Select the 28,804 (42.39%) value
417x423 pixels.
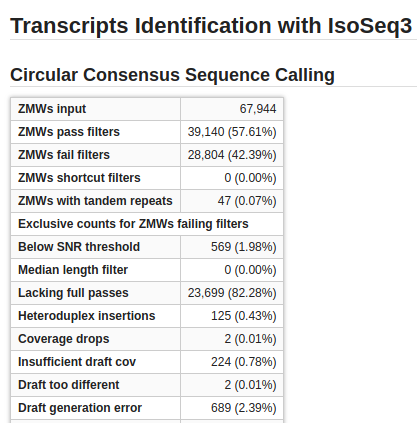tap(232, 155)
